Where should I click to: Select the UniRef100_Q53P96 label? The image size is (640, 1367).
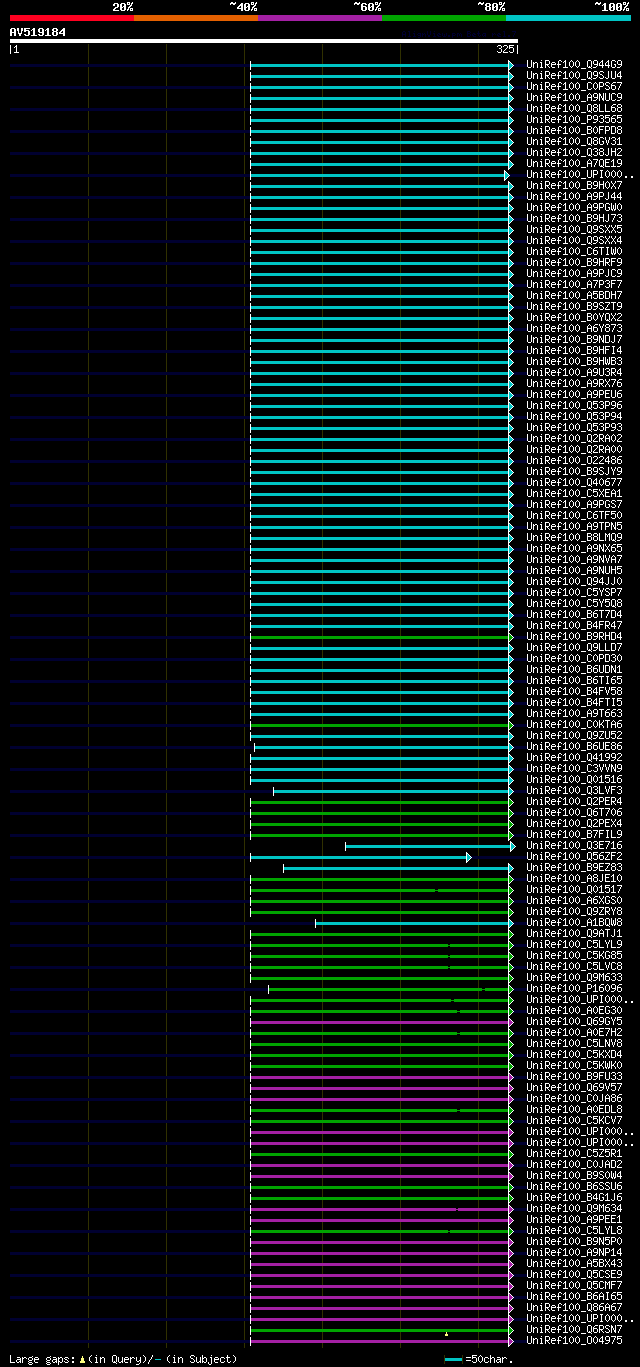click(574, 405)
